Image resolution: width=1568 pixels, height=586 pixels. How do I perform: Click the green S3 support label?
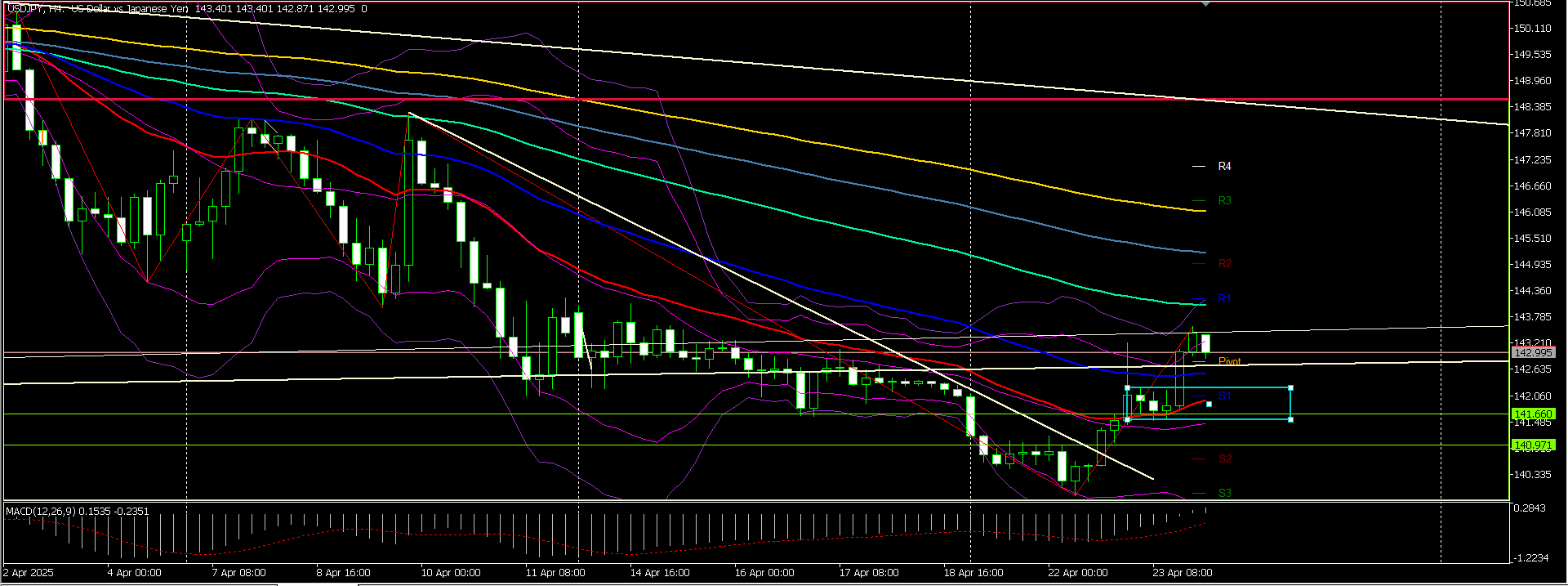click(x=1224, y=493)
